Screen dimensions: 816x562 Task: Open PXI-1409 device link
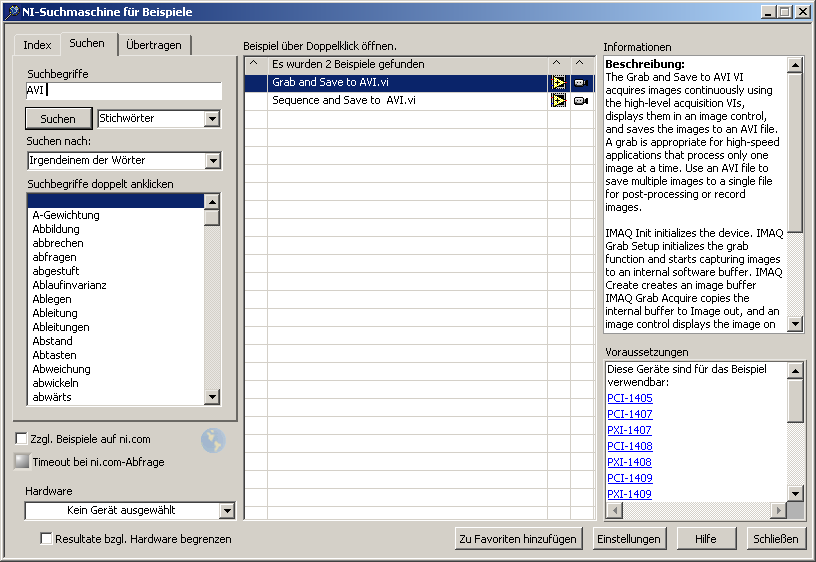pos(629,494)
